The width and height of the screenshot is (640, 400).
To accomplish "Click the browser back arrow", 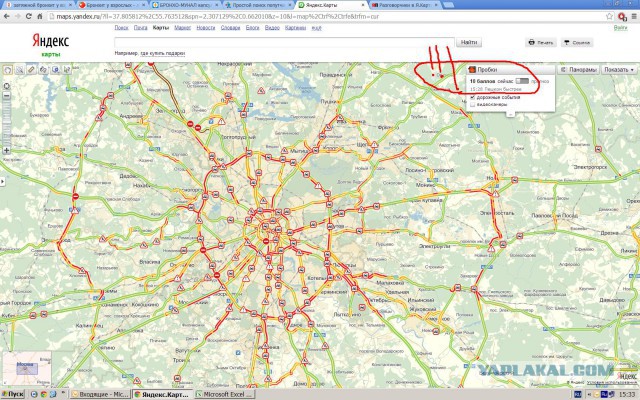I will click(x=7, y=16).
